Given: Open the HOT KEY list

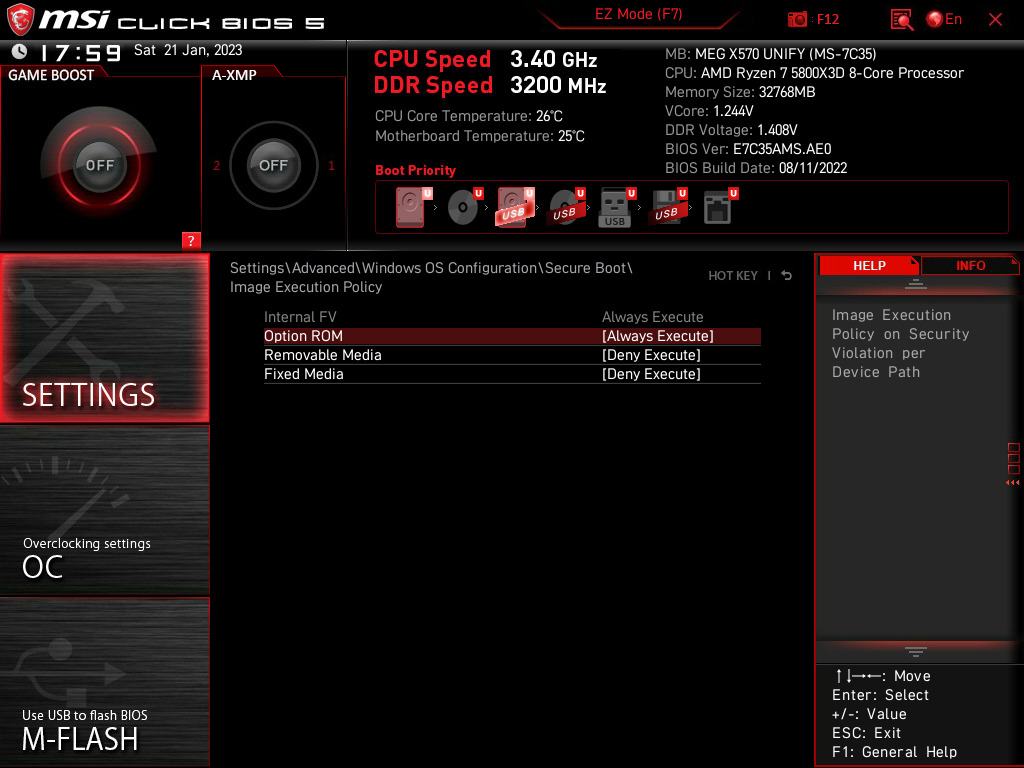Looking at the screenshot, I should point(733,276).
